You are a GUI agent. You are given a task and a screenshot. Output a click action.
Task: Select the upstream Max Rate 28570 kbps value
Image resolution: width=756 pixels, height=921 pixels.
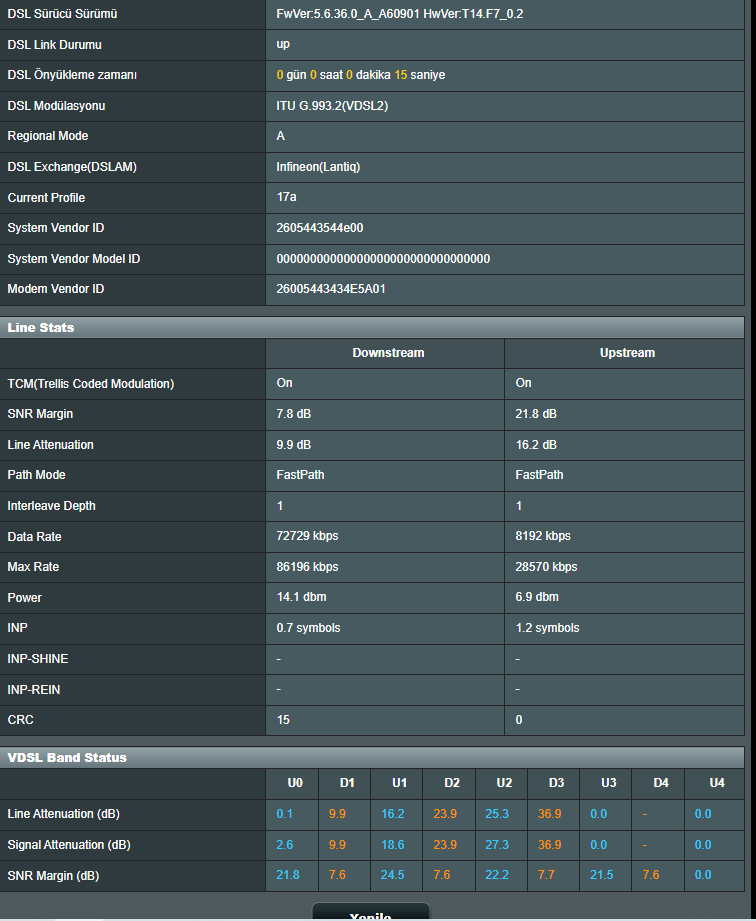546,567
